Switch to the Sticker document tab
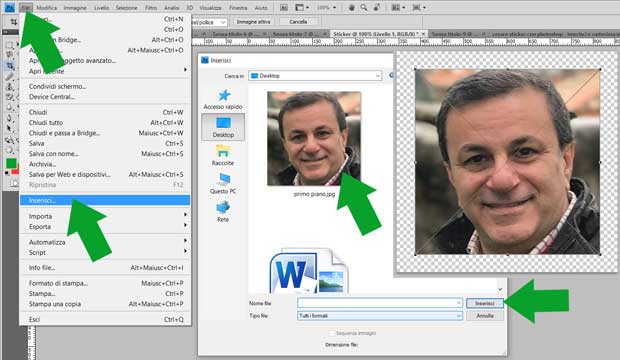This screenshot has width=620, height=360. tap(376, 34)
